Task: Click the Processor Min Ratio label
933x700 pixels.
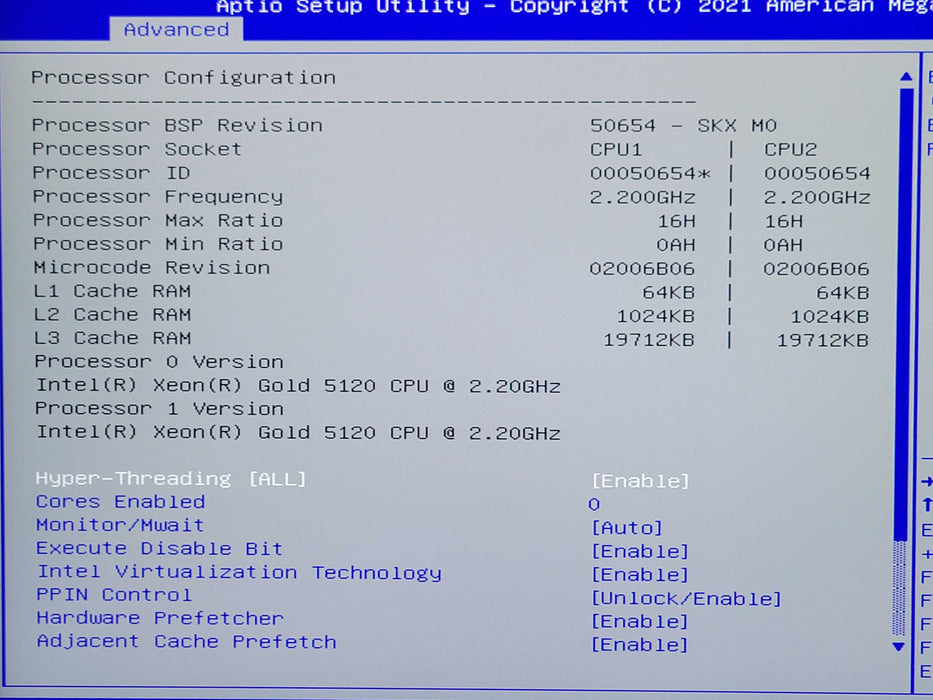Action: click(x=158, y=244)
